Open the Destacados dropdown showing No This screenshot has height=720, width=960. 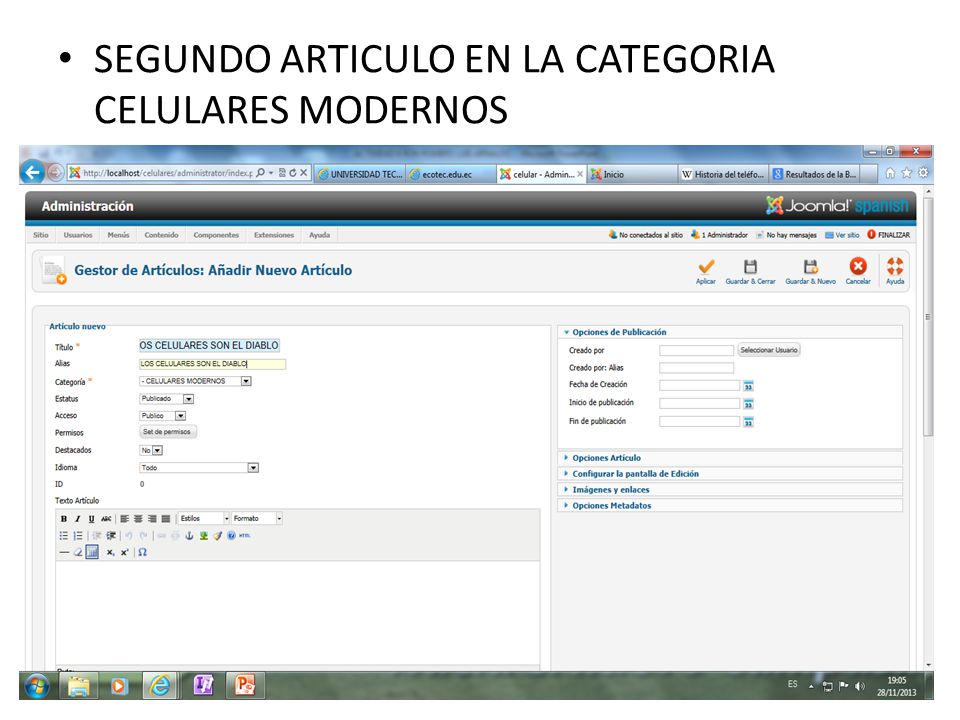pyautogui.click(x=151, y=451)
